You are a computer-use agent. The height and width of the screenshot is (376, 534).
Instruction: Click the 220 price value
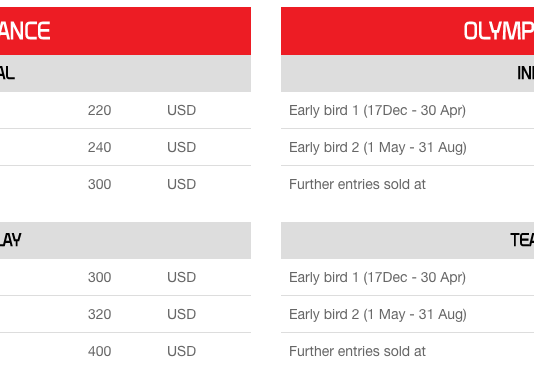[x=99, y=110]
